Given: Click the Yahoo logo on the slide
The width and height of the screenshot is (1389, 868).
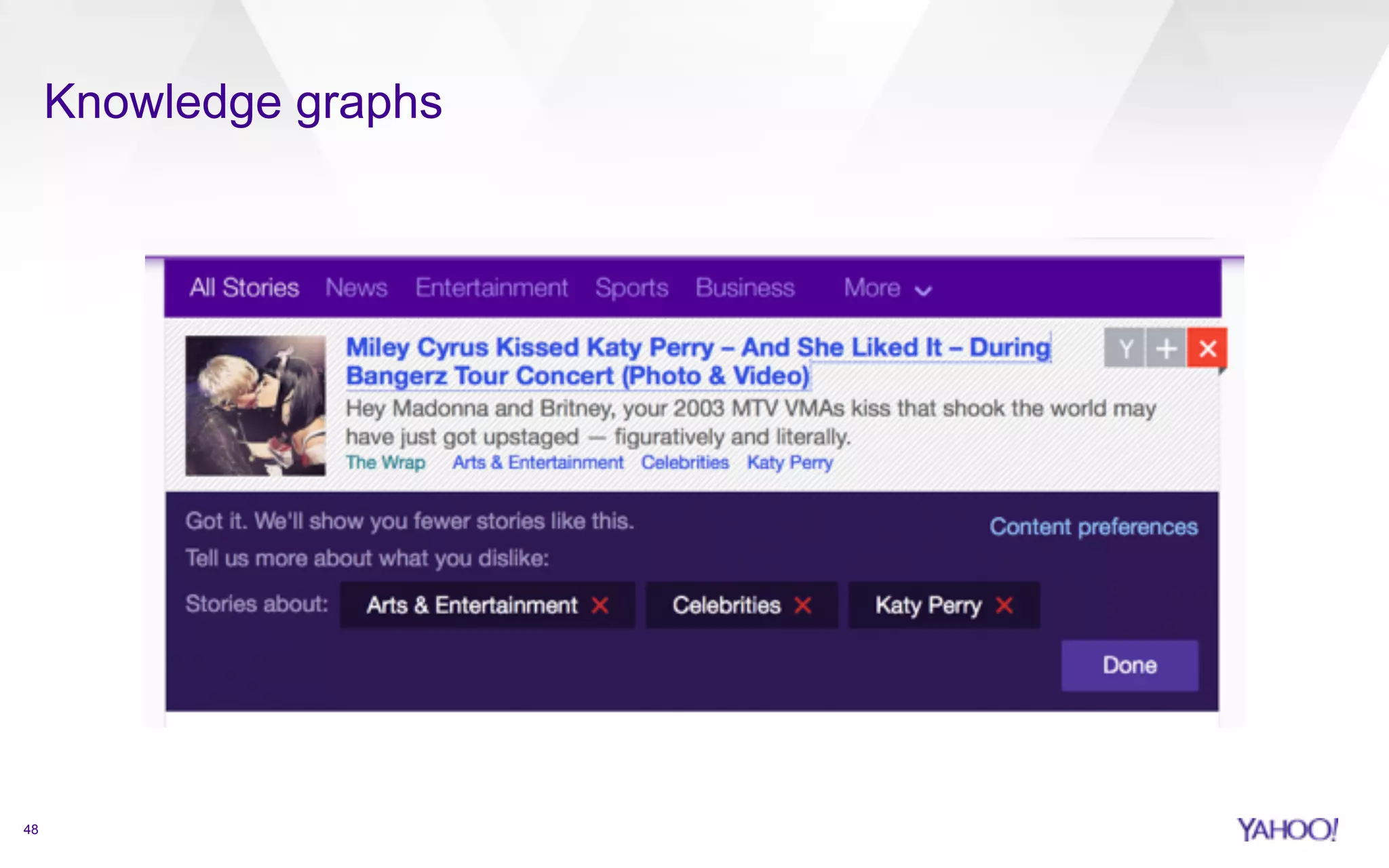Looking at the screenshot, I should coord(1288,829).
